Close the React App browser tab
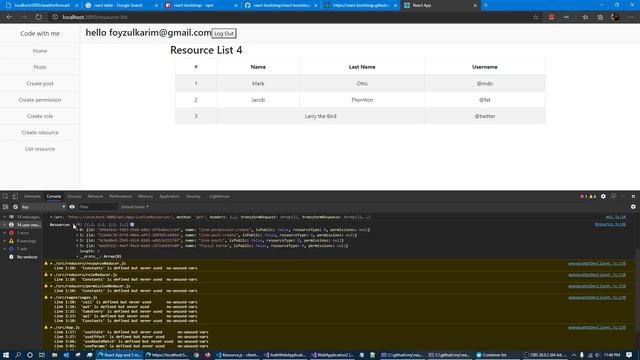 click(x=475, y=5)
